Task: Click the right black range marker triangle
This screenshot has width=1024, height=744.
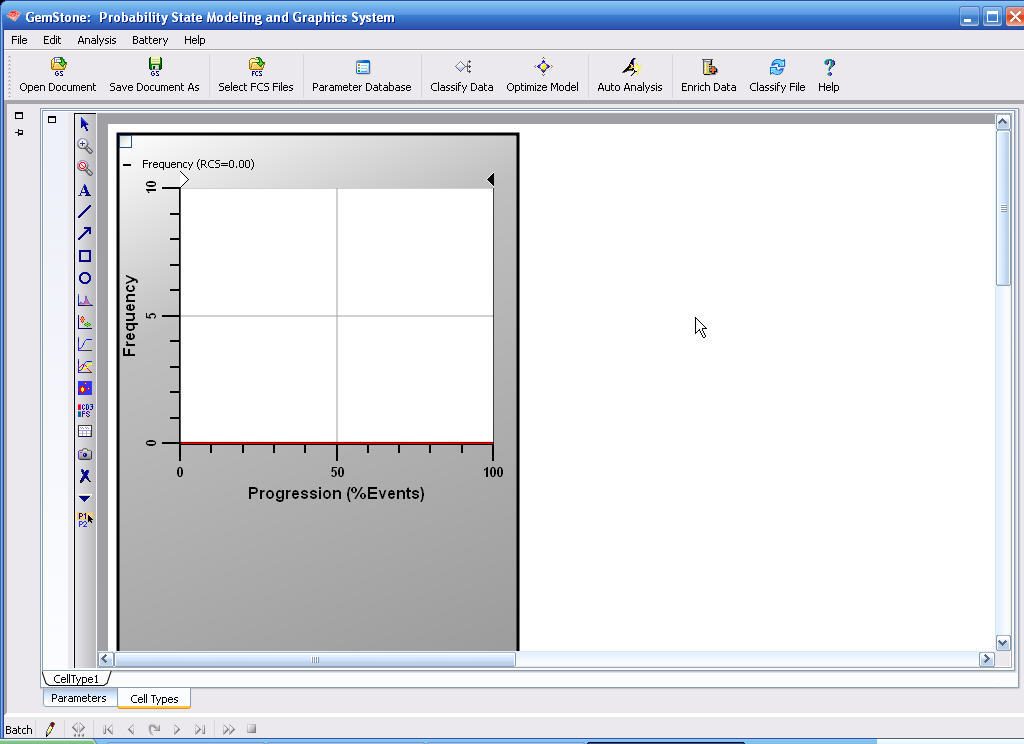Action: (x=490, y=180)
